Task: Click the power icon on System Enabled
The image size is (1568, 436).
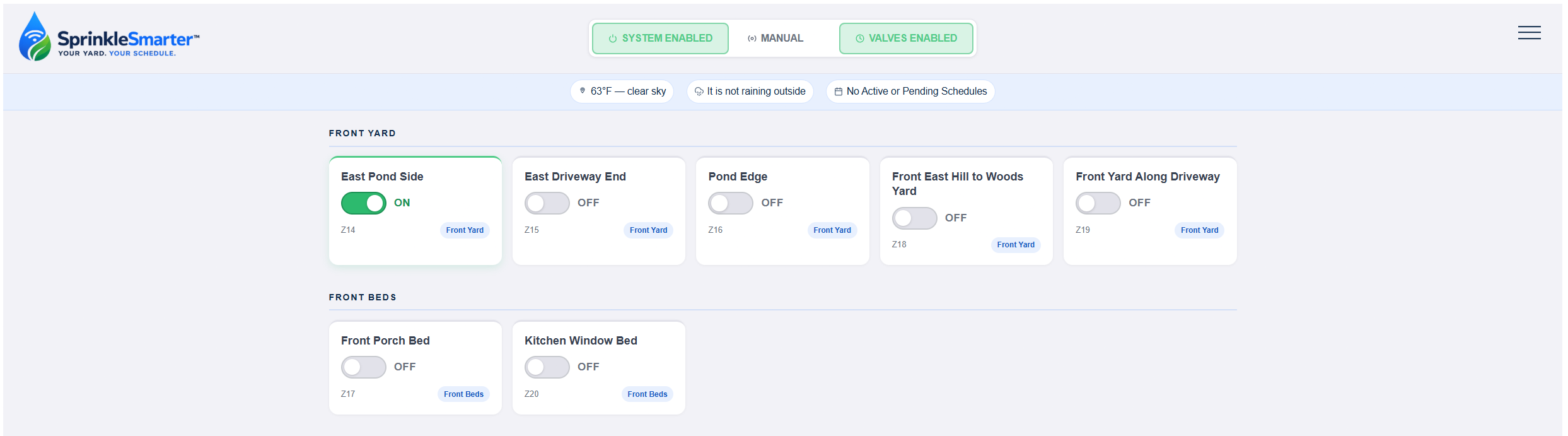Action: pyautogui.click(x=612, y=38)
